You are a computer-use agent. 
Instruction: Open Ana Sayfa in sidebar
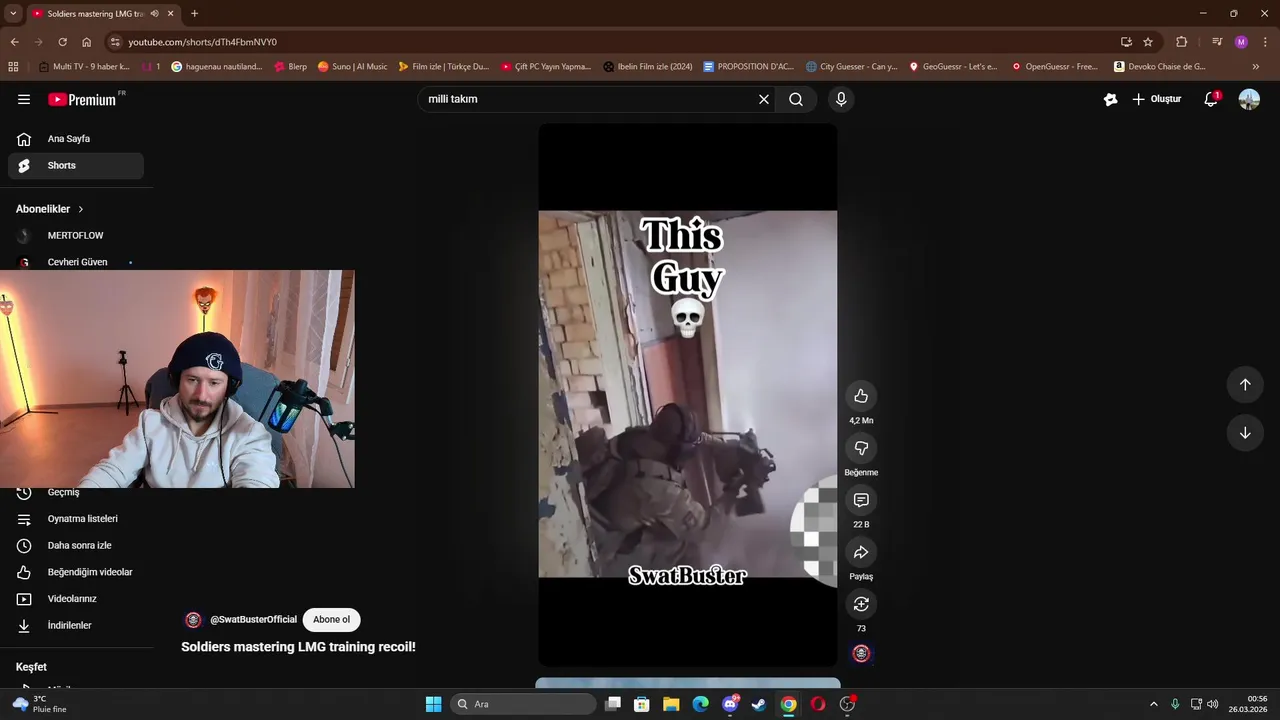pos(76,139)
